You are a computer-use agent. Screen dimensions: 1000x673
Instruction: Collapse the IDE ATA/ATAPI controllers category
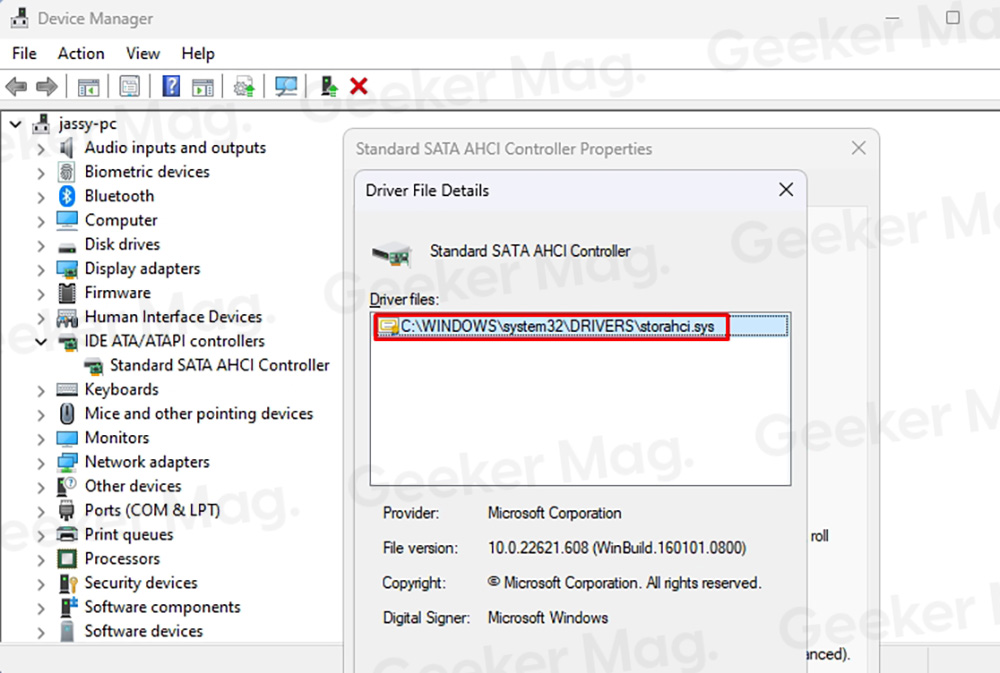click(41, 342)
